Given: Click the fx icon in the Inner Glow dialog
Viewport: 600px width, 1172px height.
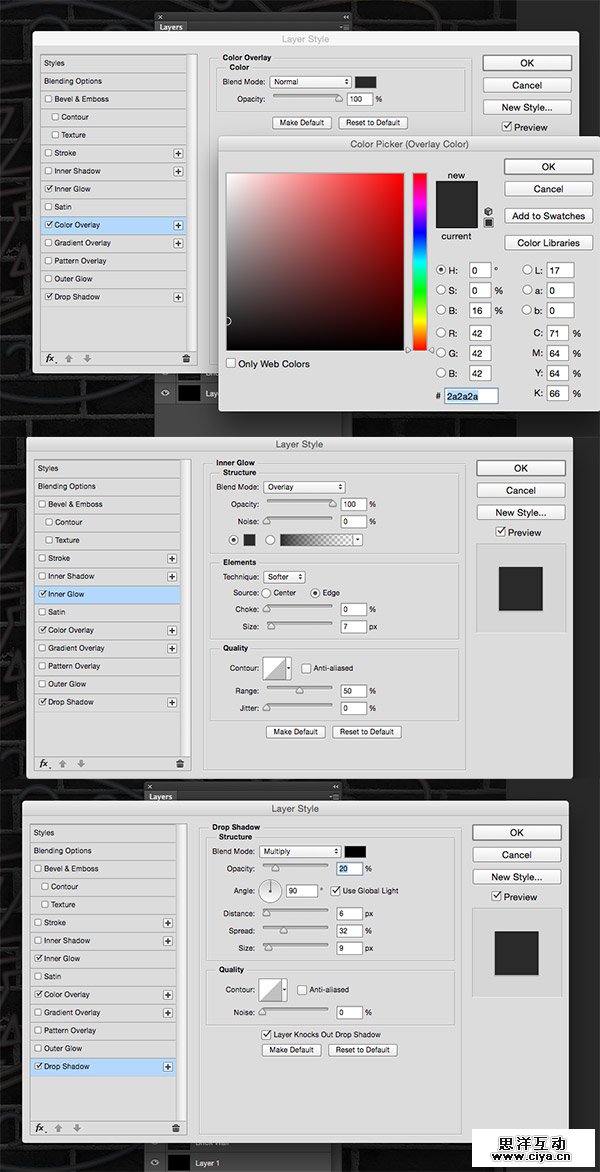Looking at the screenshot, I should (x=44, y=763).
